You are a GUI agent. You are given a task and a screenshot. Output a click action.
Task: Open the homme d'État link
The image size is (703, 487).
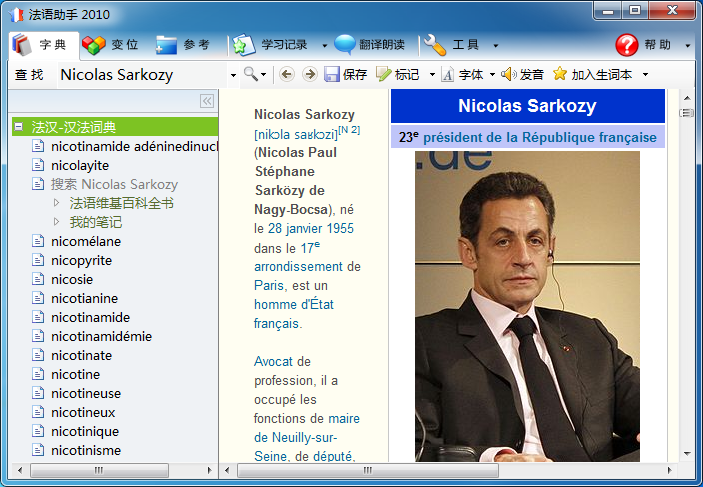pyautogui.click(x=294, y=304)
